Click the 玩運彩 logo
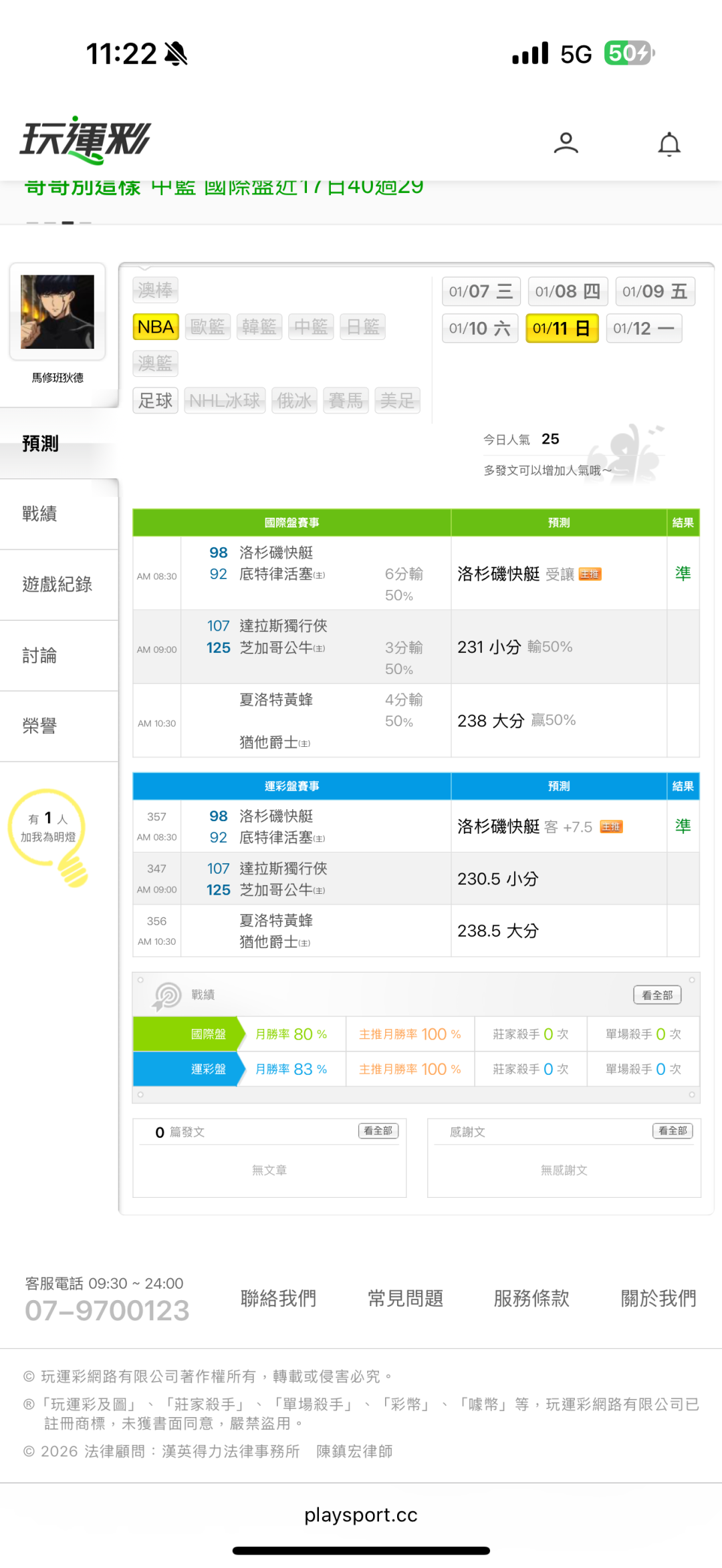The image size is (722, 1568). [86, 140]
